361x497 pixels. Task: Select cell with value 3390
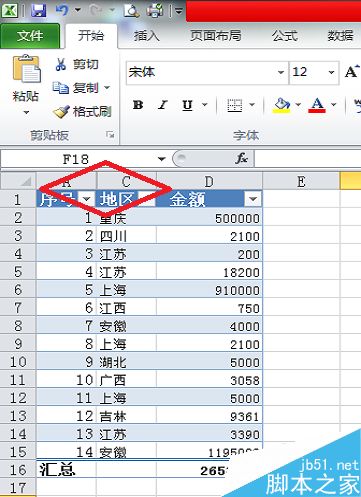[x=209, y=434]
